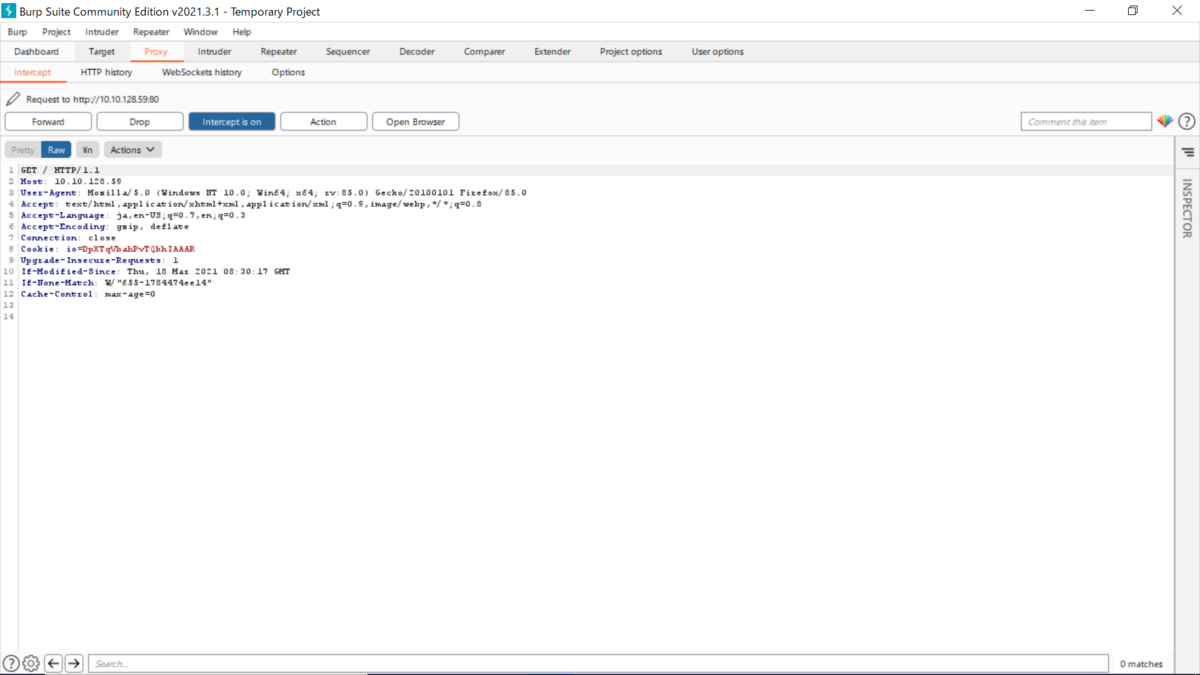This screenshot has width=1200, height=675.
Task: Click the Host header line
Action: [71, 181]
